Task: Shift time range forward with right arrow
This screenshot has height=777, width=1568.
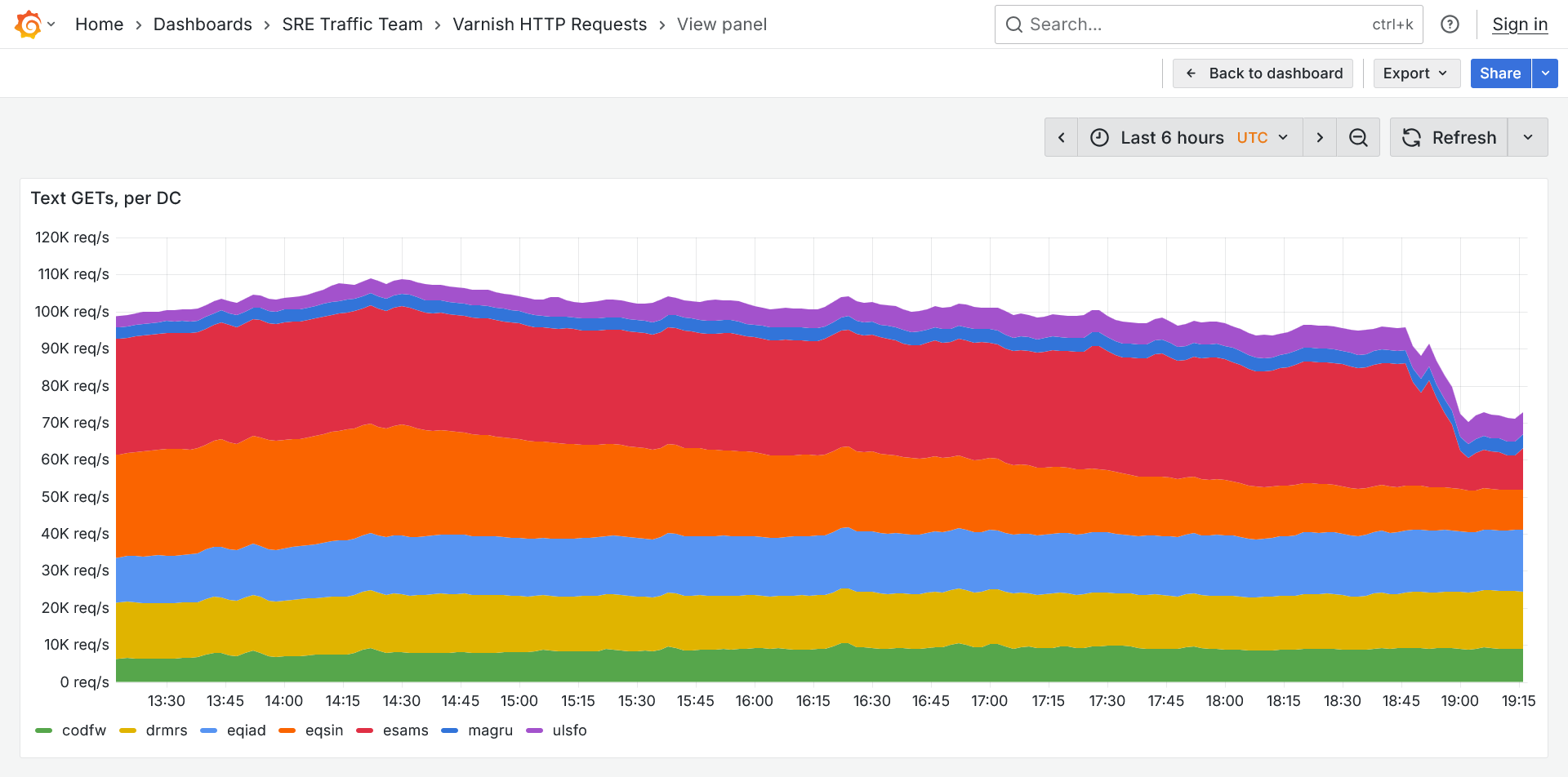Action: click(1320, 137)
